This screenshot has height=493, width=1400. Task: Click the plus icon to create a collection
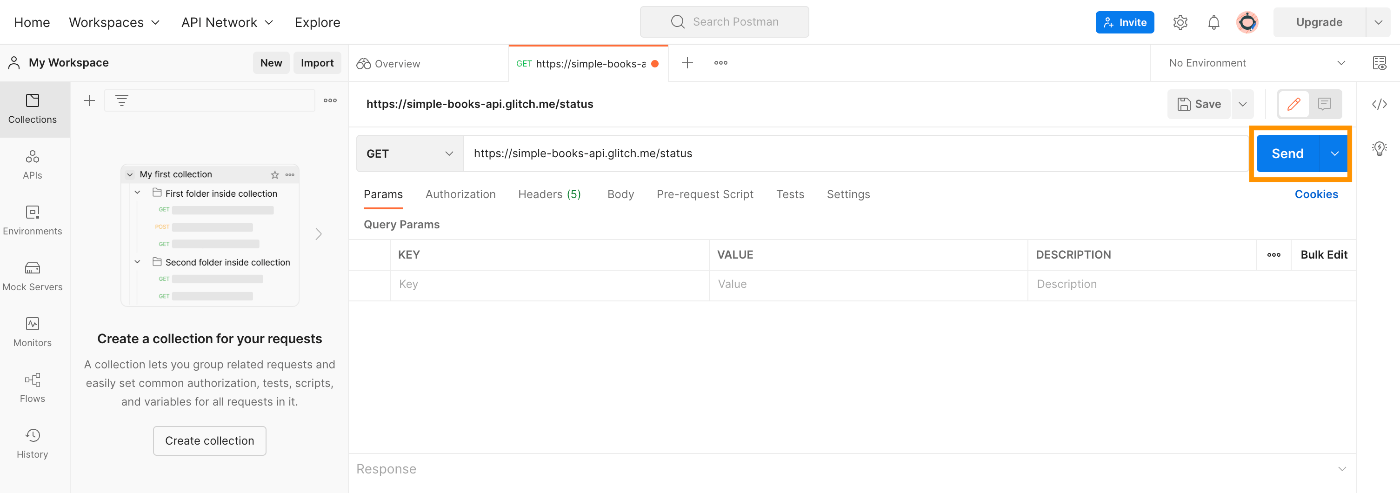89,100
